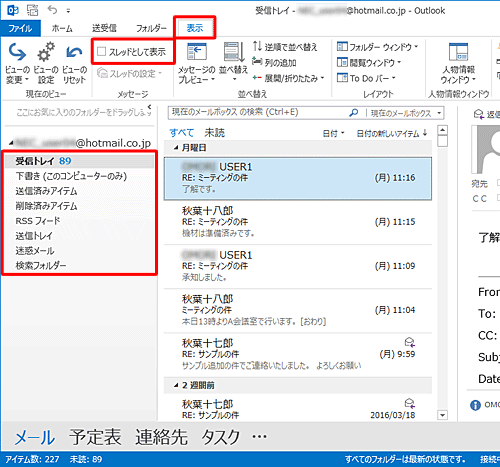This screenshot has width=500, height=467.
Task: Open To Do バー dropdown
Action: pyautogui.click(x=366, y=78)
